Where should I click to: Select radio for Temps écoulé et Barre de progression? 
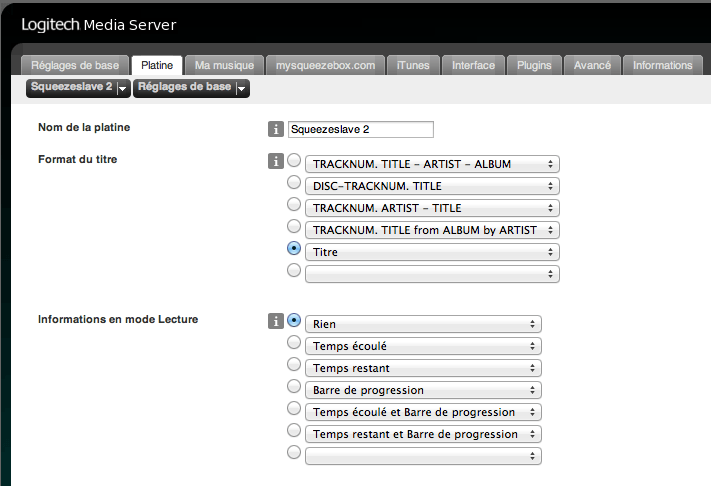coord(294,408)
